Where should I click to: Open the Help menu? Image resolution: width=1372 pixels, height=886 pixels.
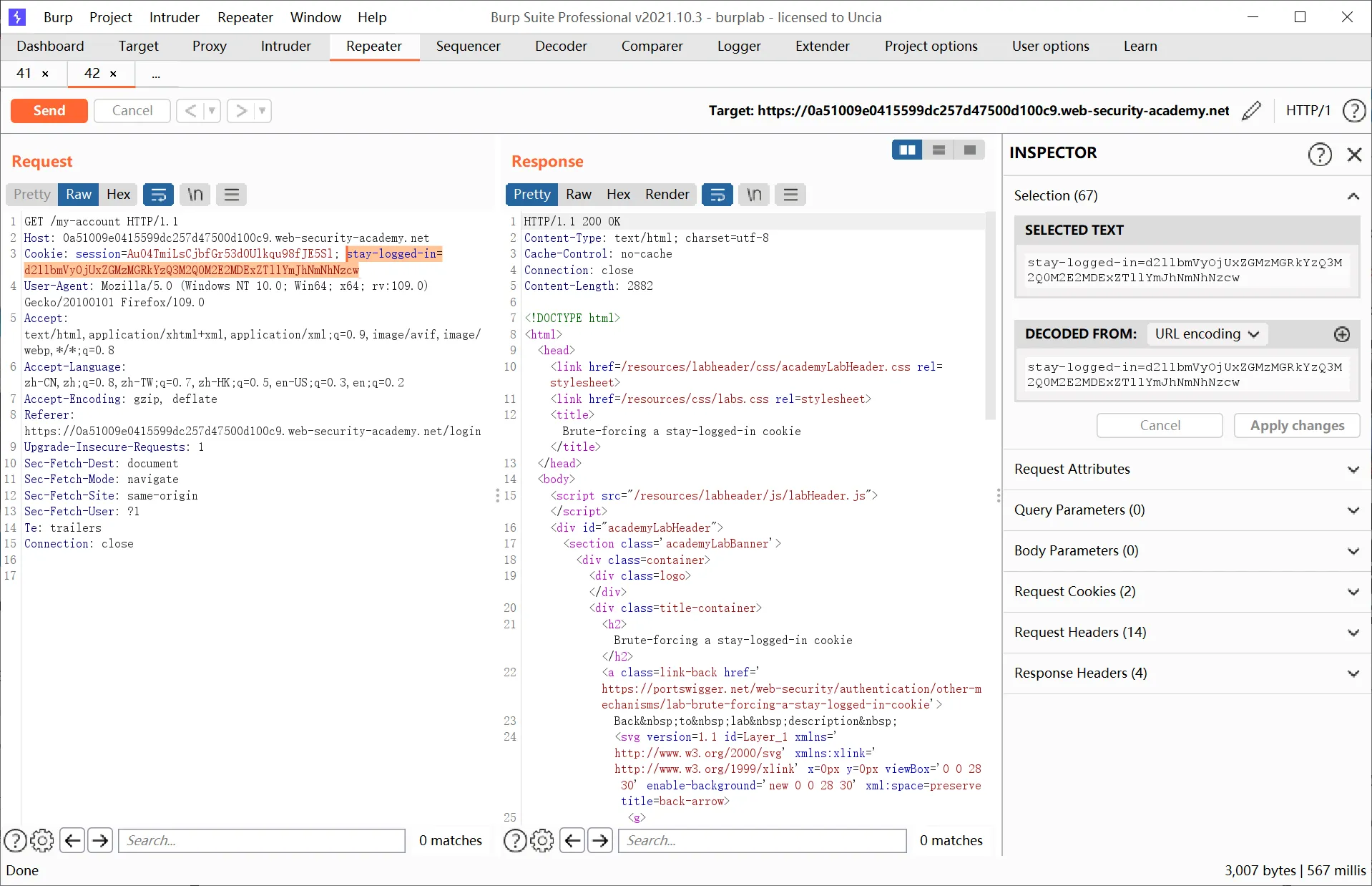[372, 17]
